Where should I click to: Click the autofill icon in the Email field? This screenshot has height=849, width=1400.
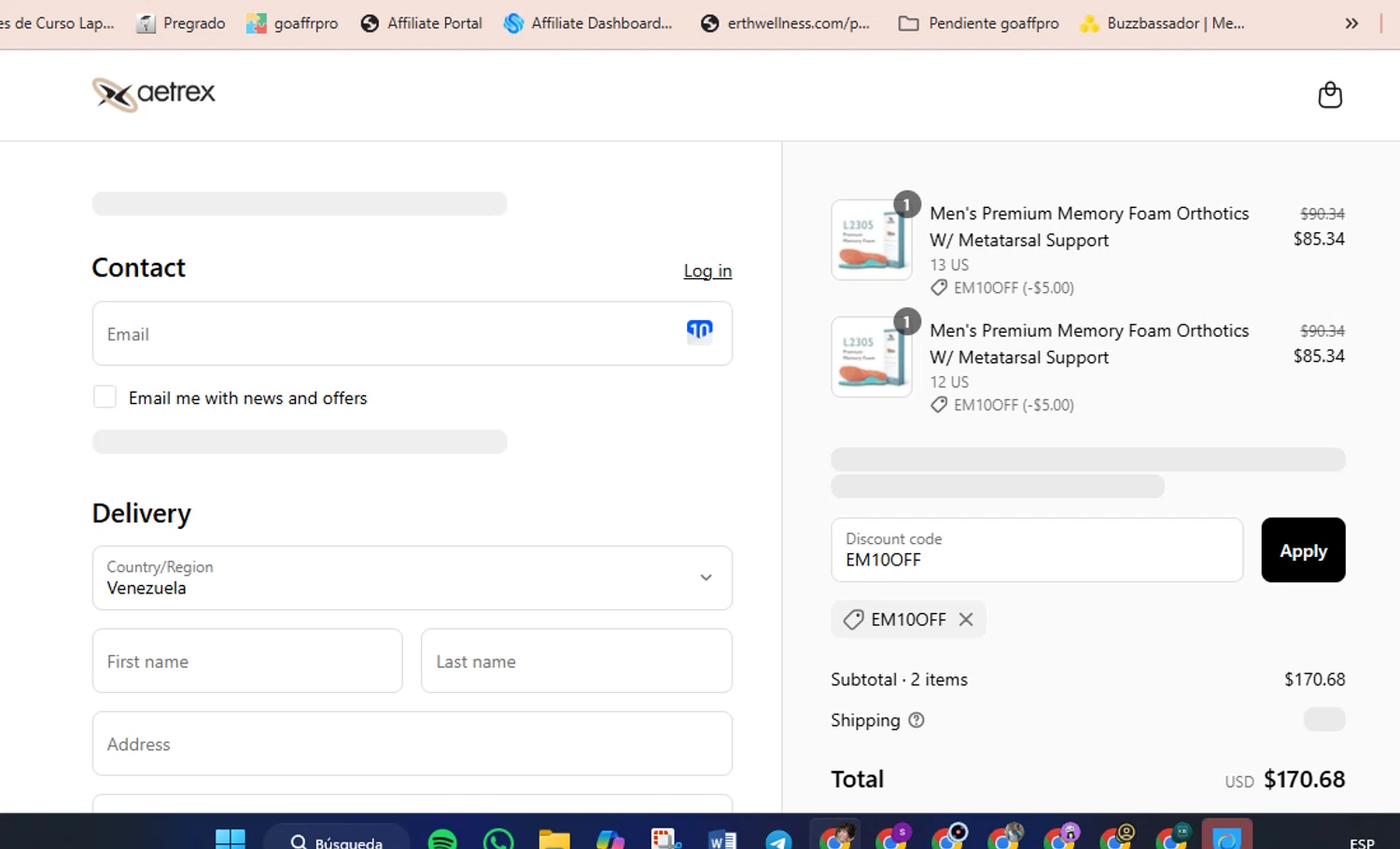point(699,330)
